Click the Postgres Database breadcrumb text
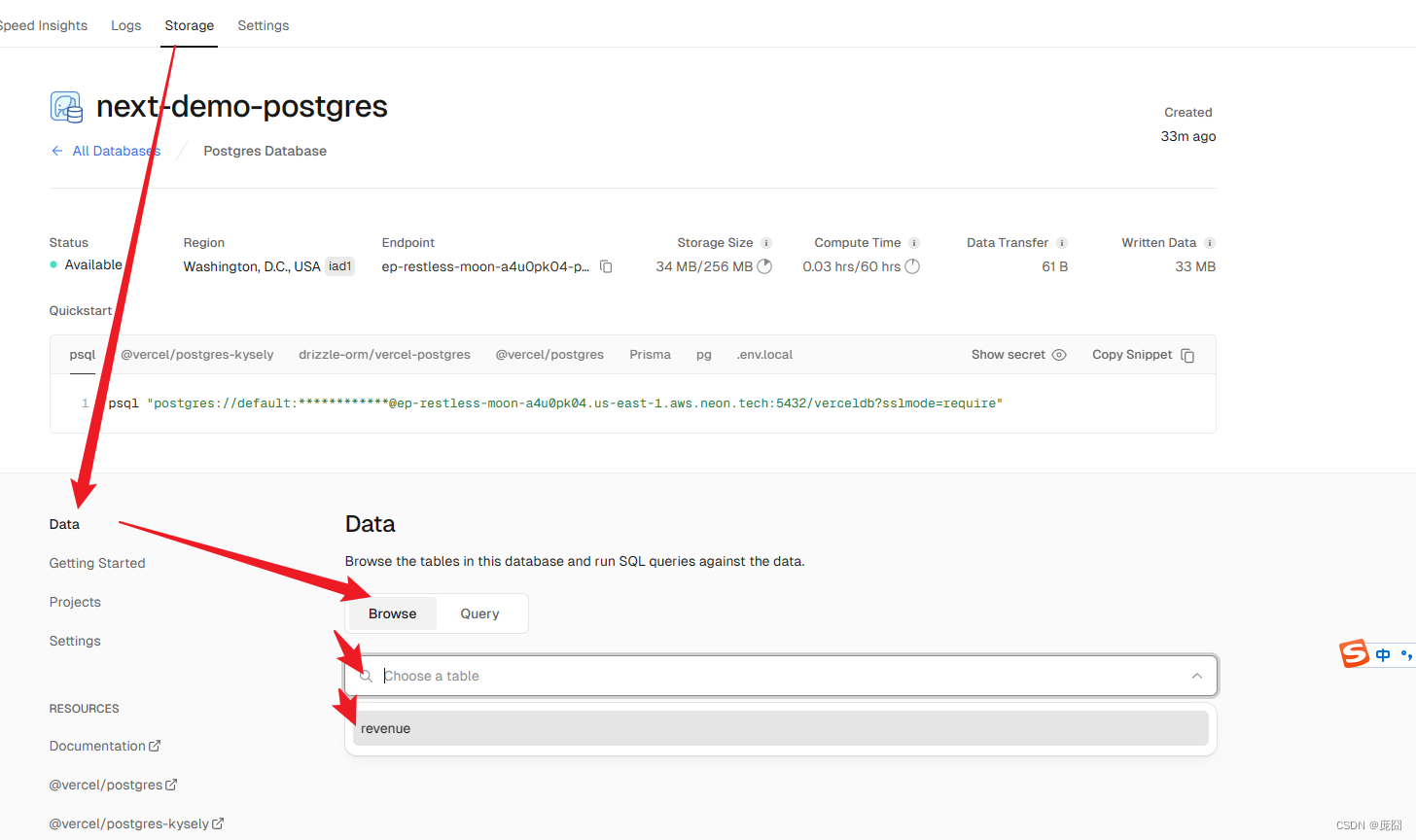1416x840 pixels. click(x=265, y=151)
